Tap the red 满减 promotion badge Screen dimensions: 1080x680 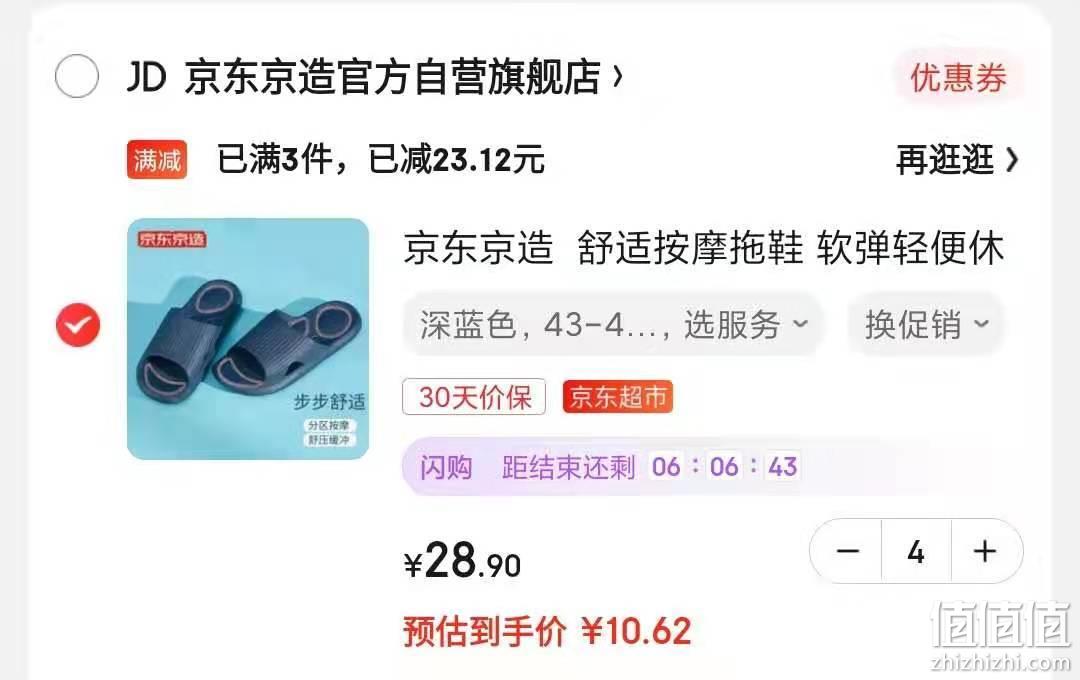157,160
